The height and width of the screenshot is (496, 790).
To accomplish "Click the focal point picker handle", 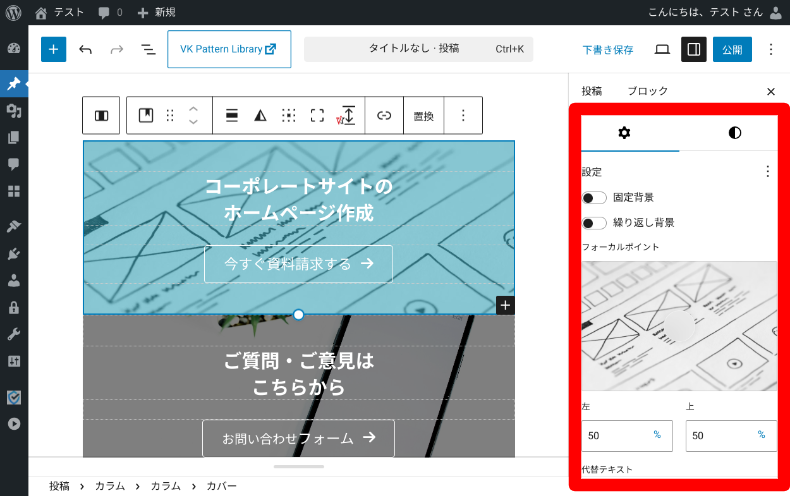I will point(679,326).
